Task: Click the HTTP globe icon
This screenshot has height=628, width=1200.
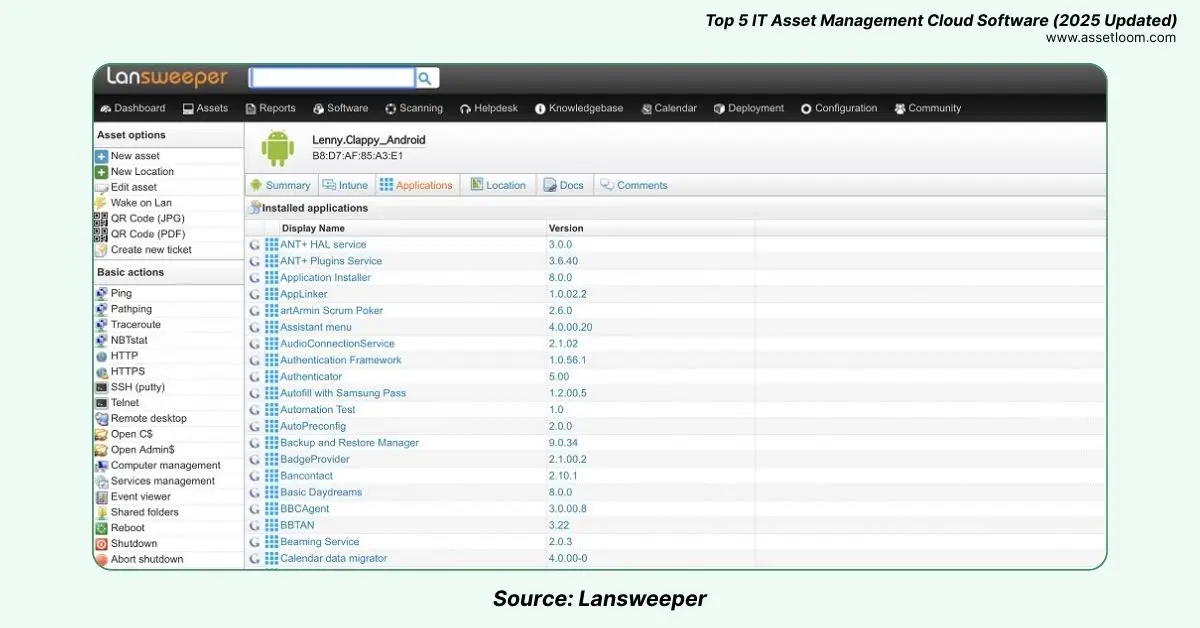Action: (x=101, y=356)
